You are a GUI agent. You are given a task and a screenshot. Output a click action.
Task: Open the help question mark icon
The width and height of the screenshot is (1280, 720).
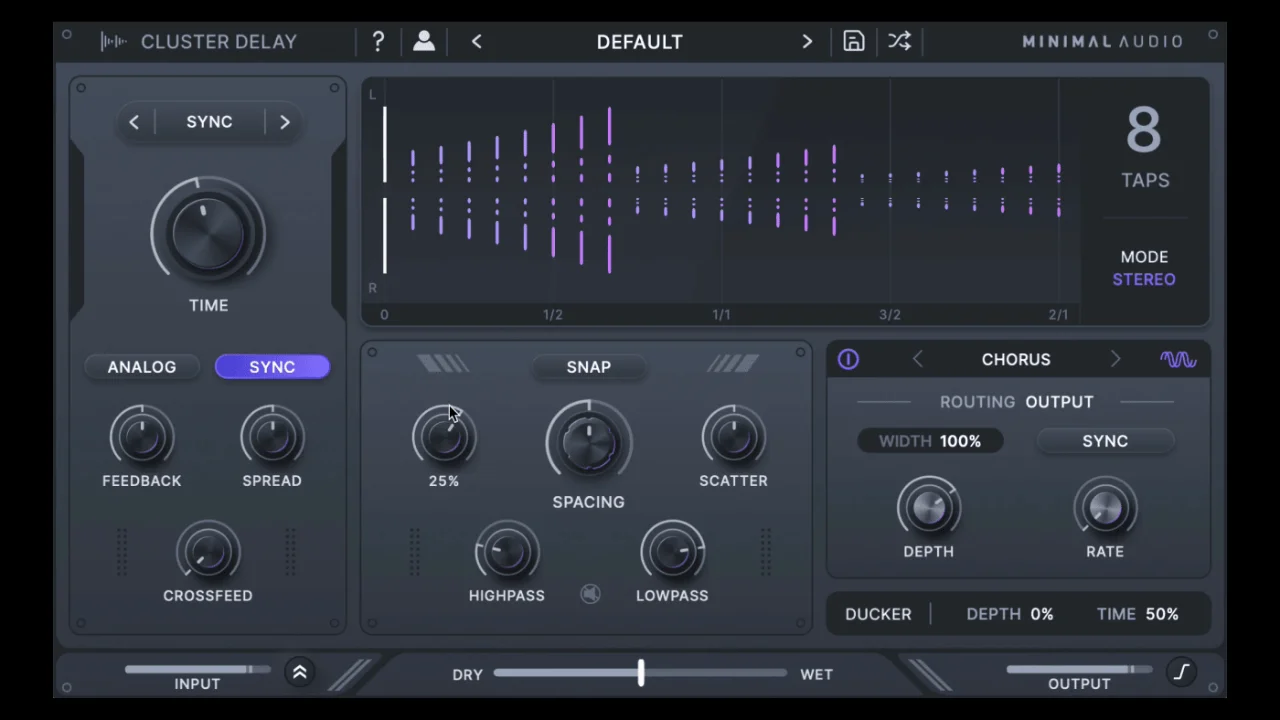(378, 41)
